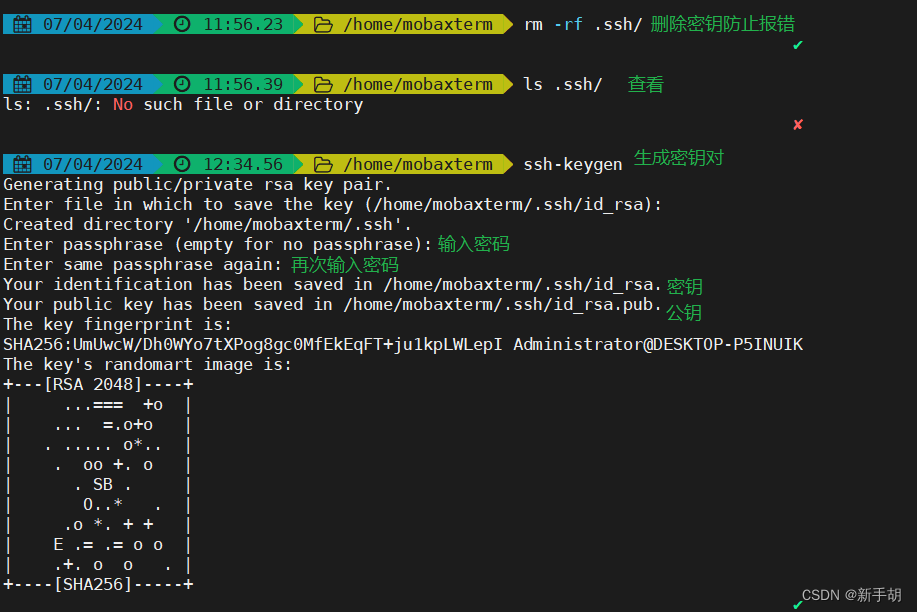Click the line 'Generating public/private rsa key pair.'
The image size is (917, 612).
coord(197,185)
